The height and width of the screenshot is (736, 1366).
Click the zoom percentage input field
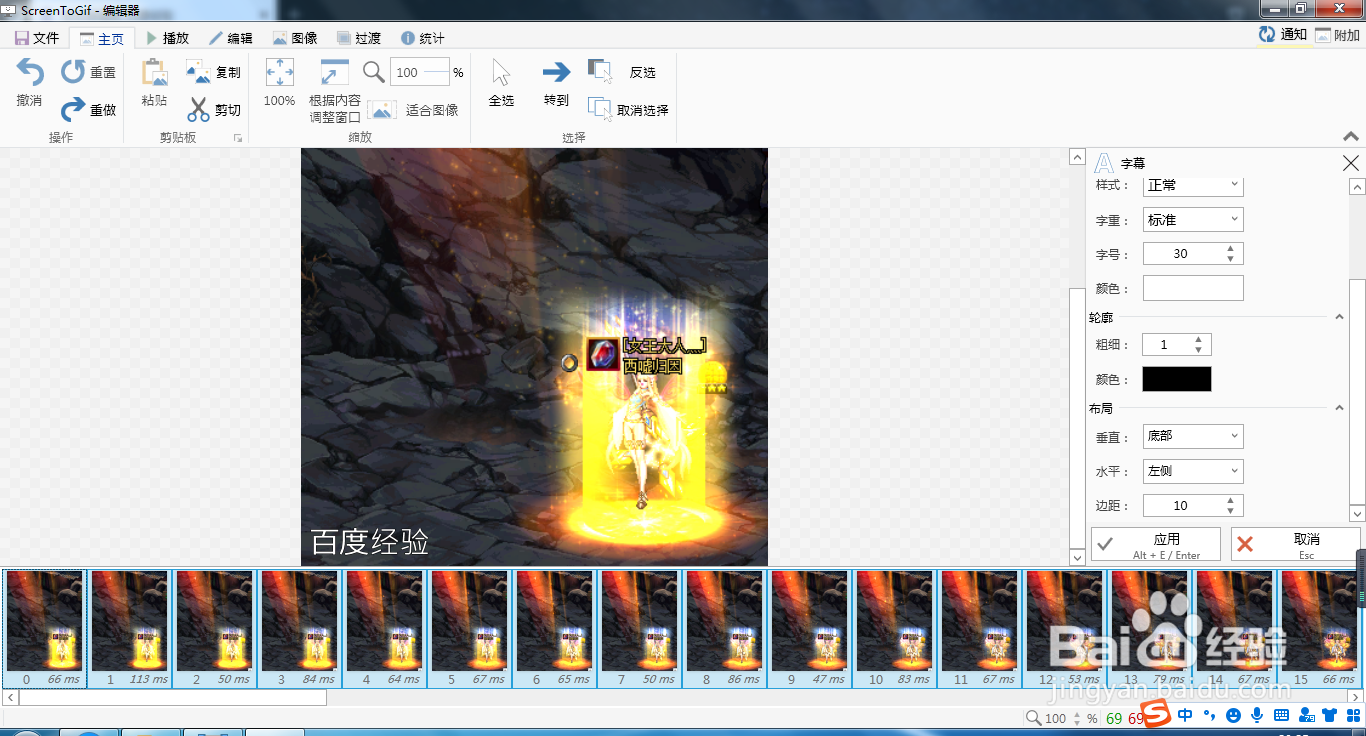pos(420,72)
